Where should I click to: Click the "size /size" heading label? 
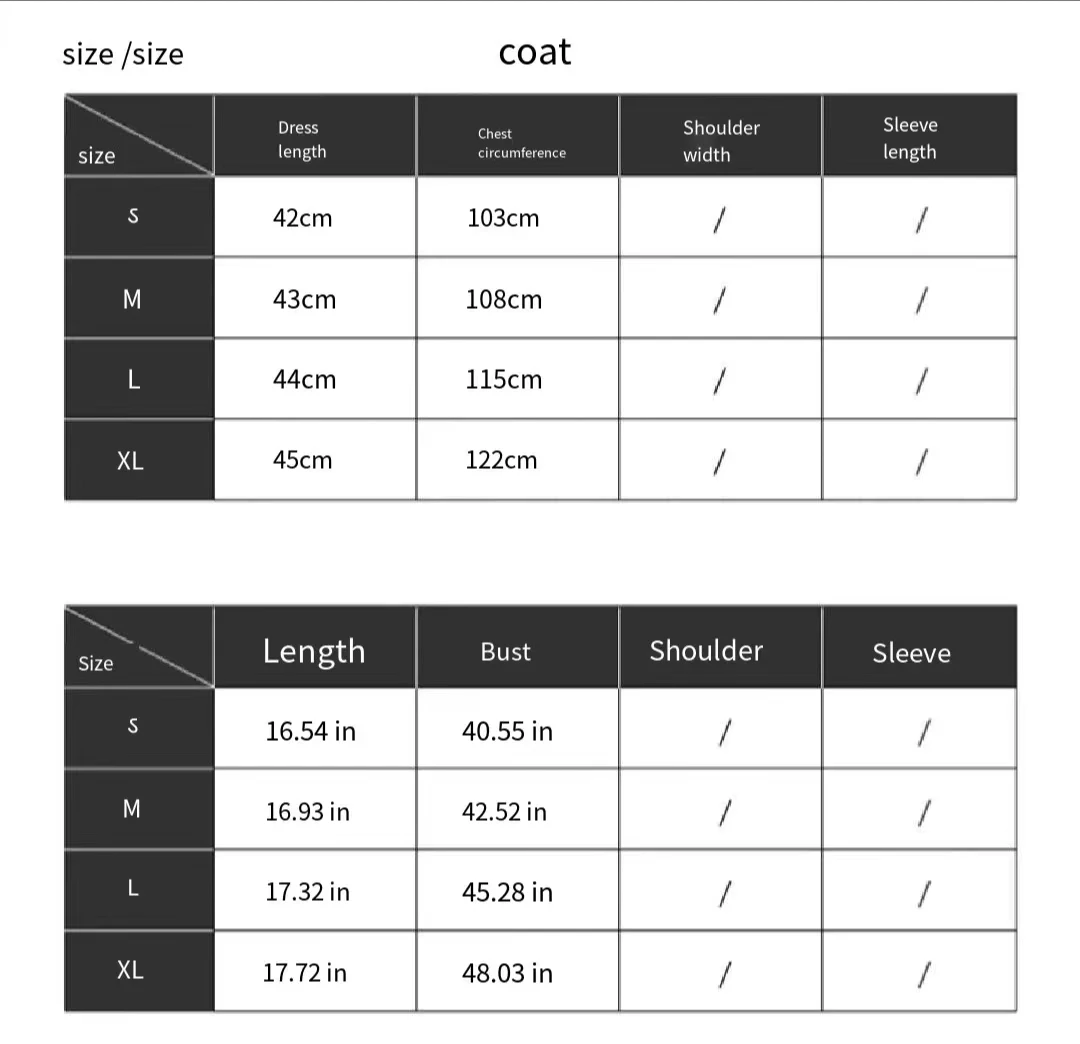click(x=123, y=54)
